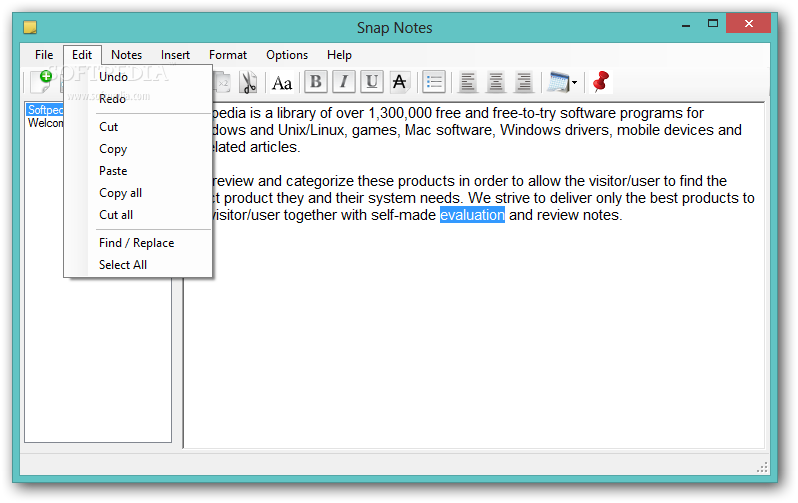Image resolution: width=798 pixels, height=503 pixels.
Task: Close the Snap Notes window
Action: click(x=748, y=23)
